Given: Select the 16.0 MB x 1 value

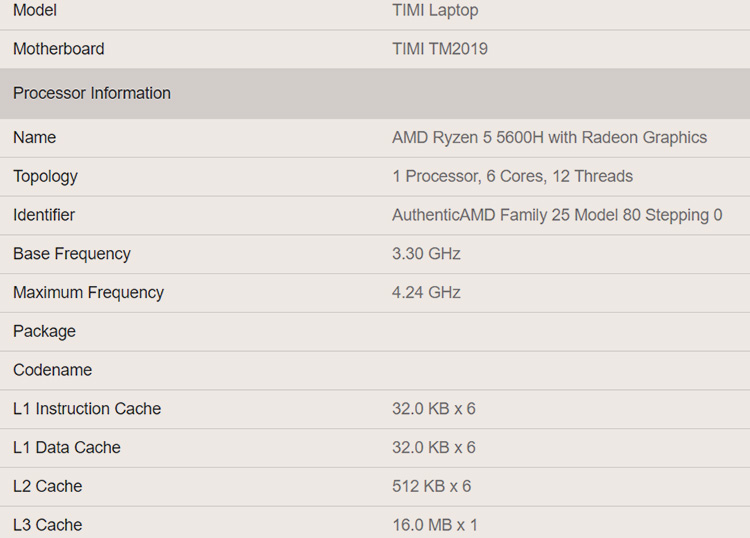Looking at the screenshot, I should (x=434, y=525).
